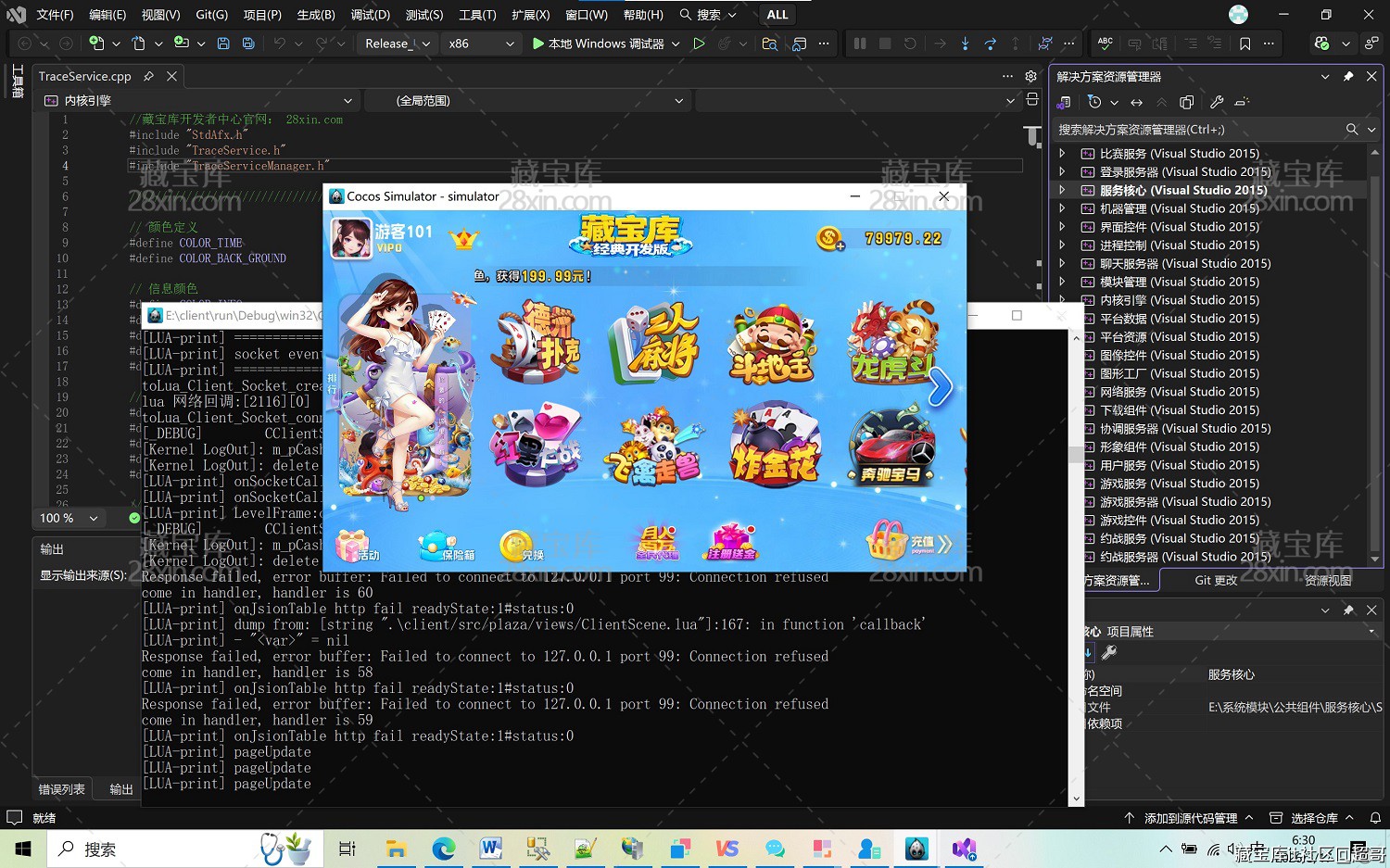Click the Find in Files folder search icon
This screenshot has width=1390, height=868.
click(769, 44)
